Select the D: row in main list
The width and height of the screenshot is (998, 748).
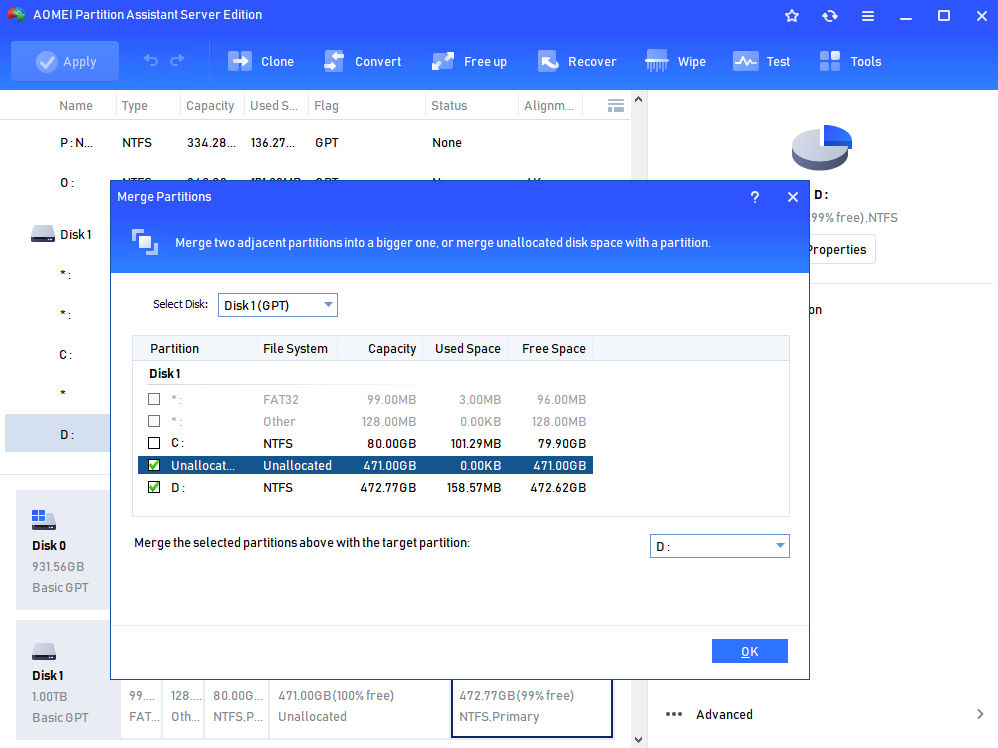pyautogui.click(x=57, y=434)
